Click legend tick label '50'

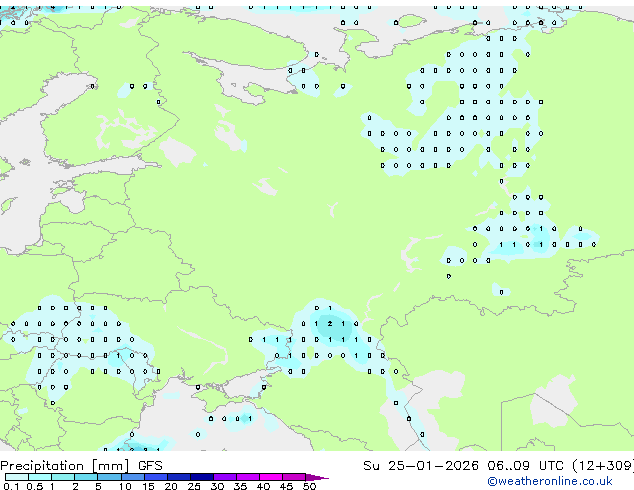pyautogui.click(x=309, y=486)
